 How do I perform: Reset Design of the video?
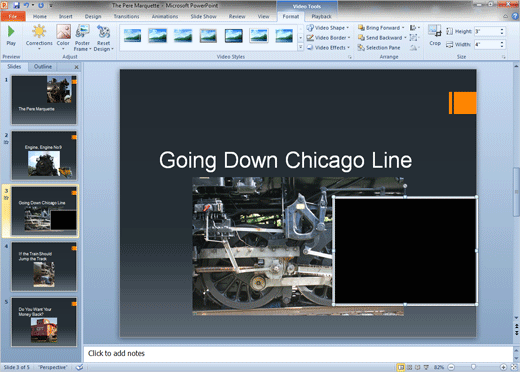coord(103,37)
